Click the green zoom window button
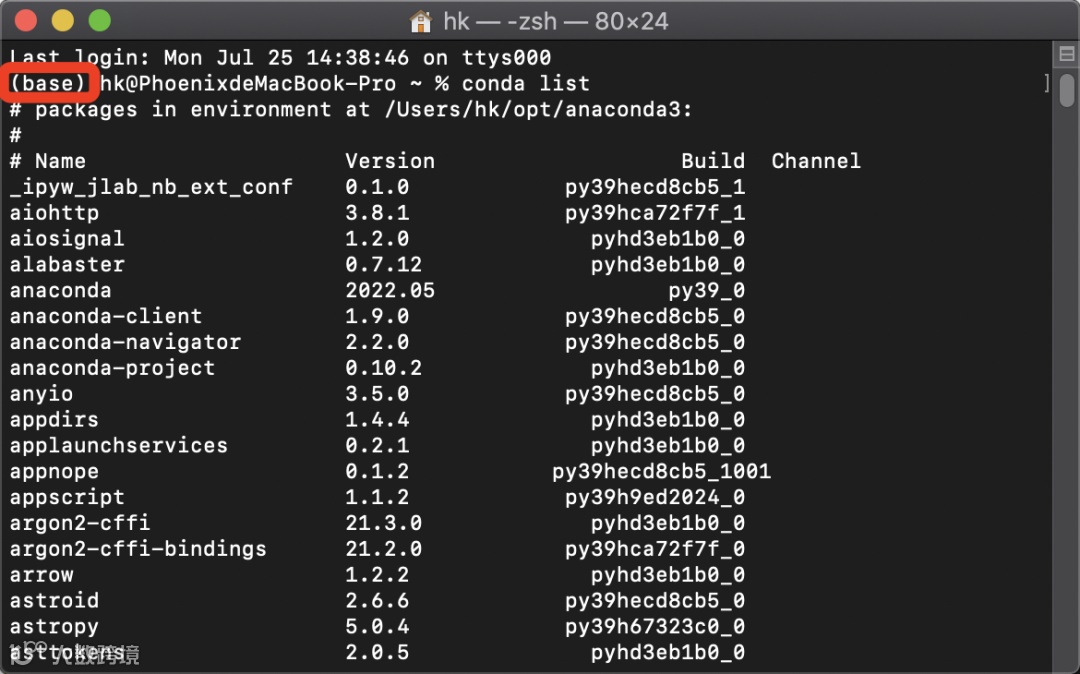The height and width of the screenshot is (674, 1080). pos(100,21)
